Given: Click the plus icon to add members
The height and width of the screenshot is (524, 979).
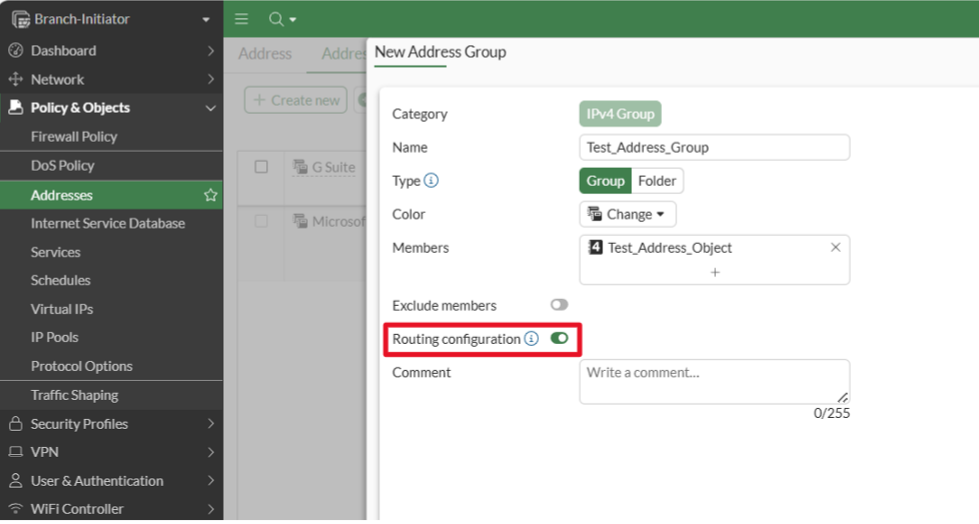Looking at the screenshot, I should pos(714,272).
